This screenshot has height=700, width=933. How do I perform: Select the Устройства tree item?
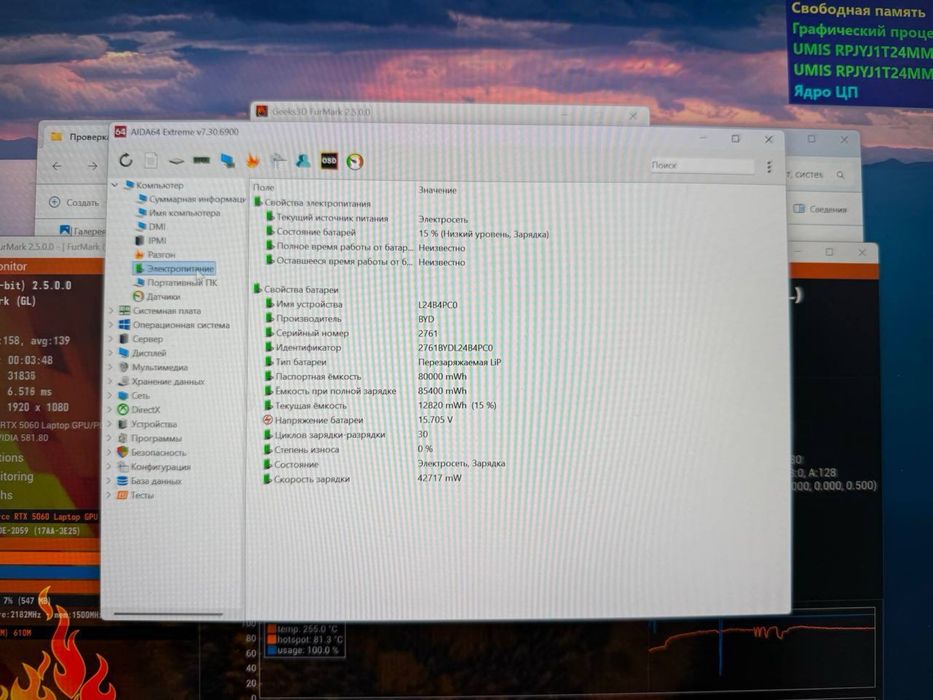click(x=148, y=424)
